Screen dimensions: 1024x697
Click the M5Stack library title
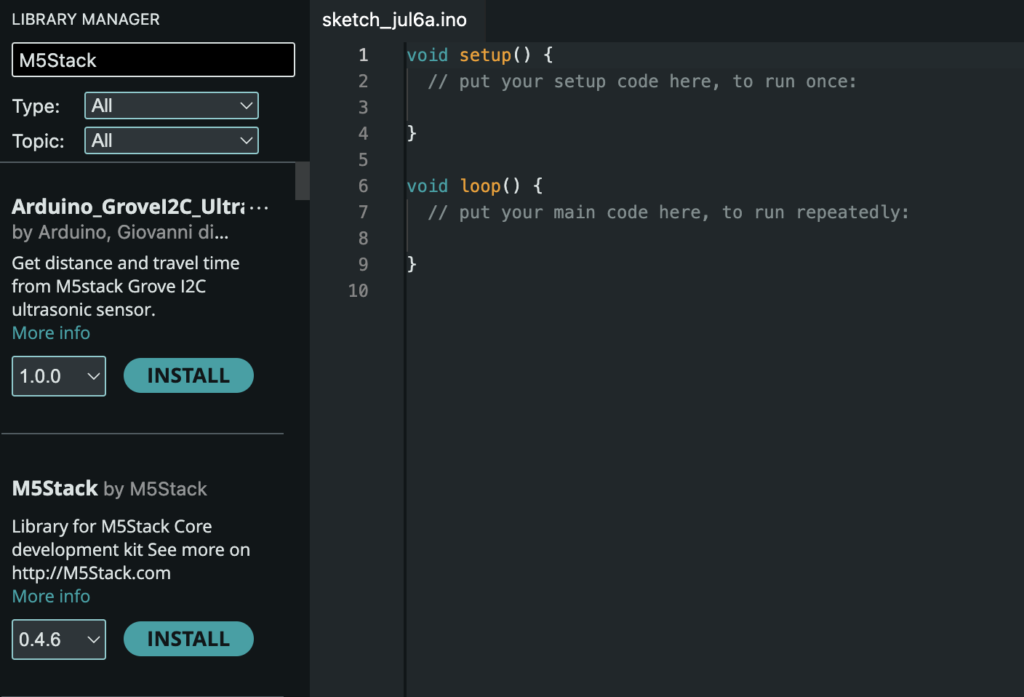tap(55, 489)
